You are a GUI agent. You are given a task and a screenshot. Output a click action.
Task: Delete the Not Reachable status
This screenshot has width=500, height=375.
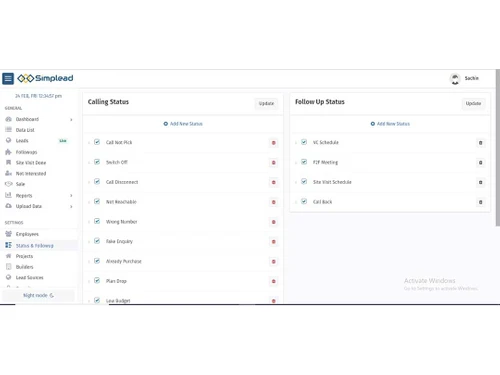[274, 202]
